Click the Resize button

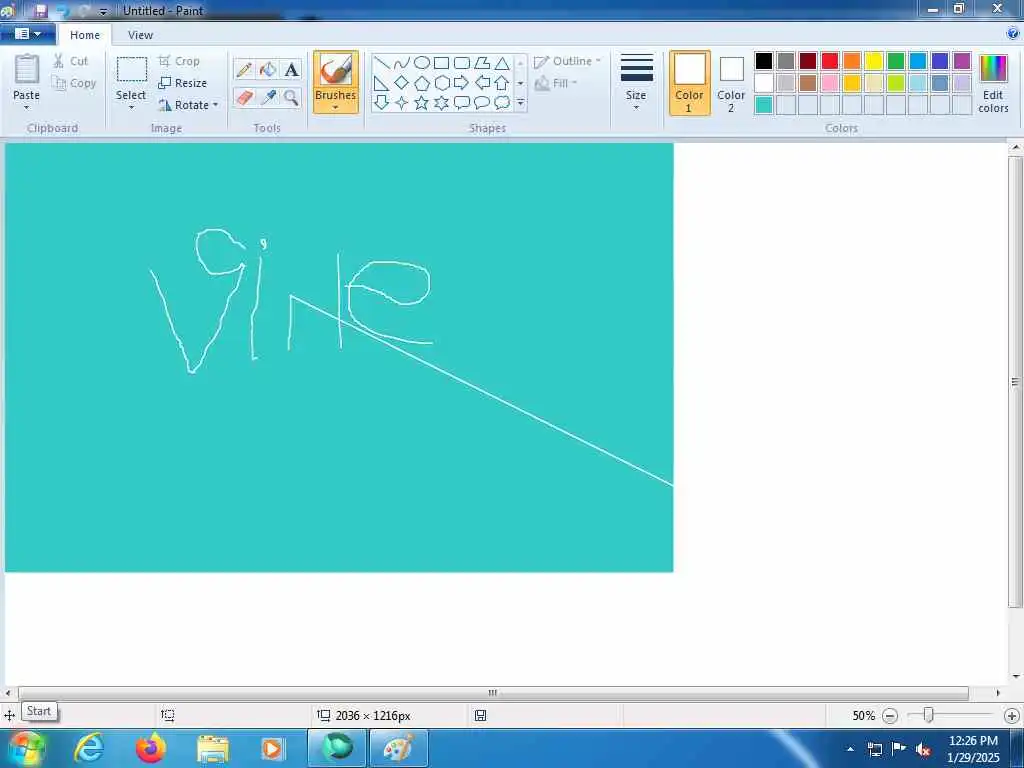click(x=183, y=83)
